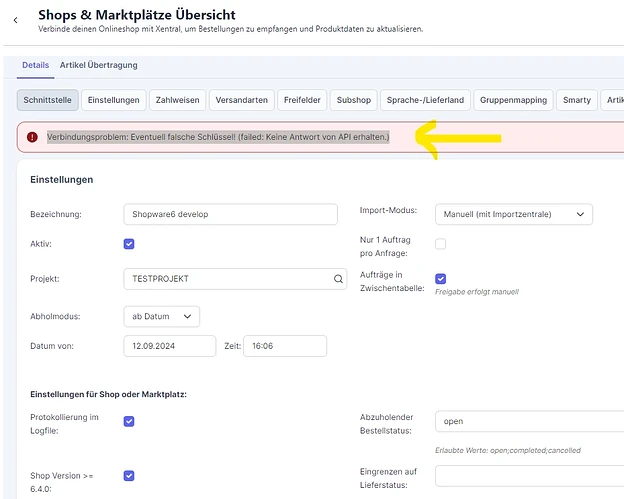Click the Zeit field showing 16:06
Image resolution: width=624 pixels, height=499 pixels.
point(285,346)
